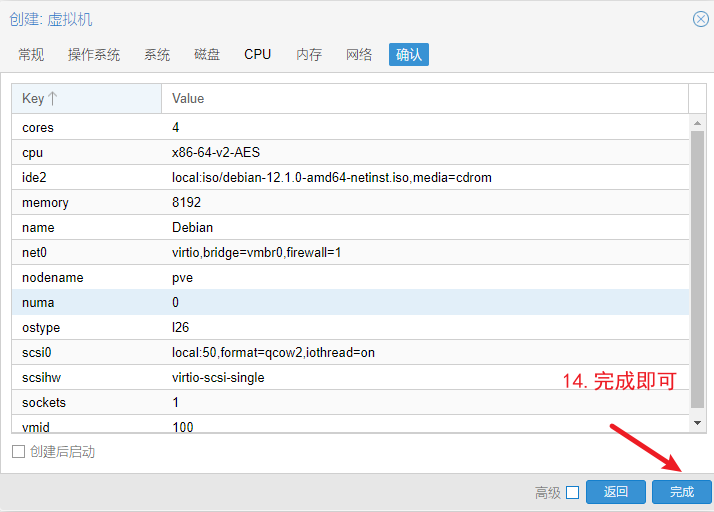Close the create virtual machine dialog
714x512 pixels.
coord(701,19)
